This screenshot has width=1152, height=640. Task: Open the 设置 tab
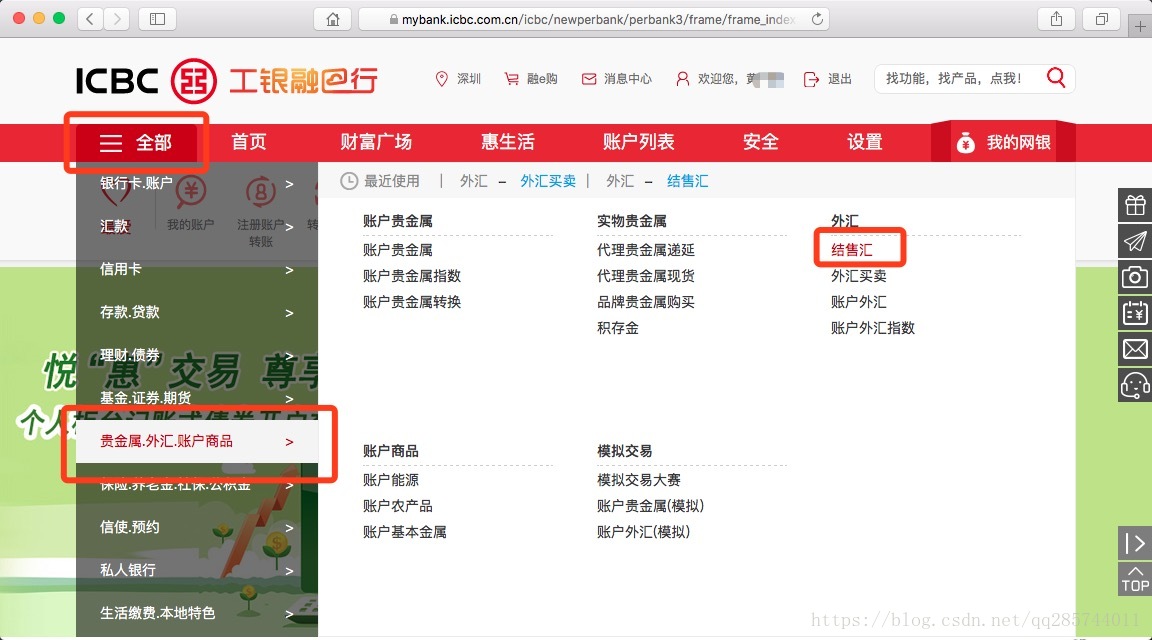coord(865,142)
